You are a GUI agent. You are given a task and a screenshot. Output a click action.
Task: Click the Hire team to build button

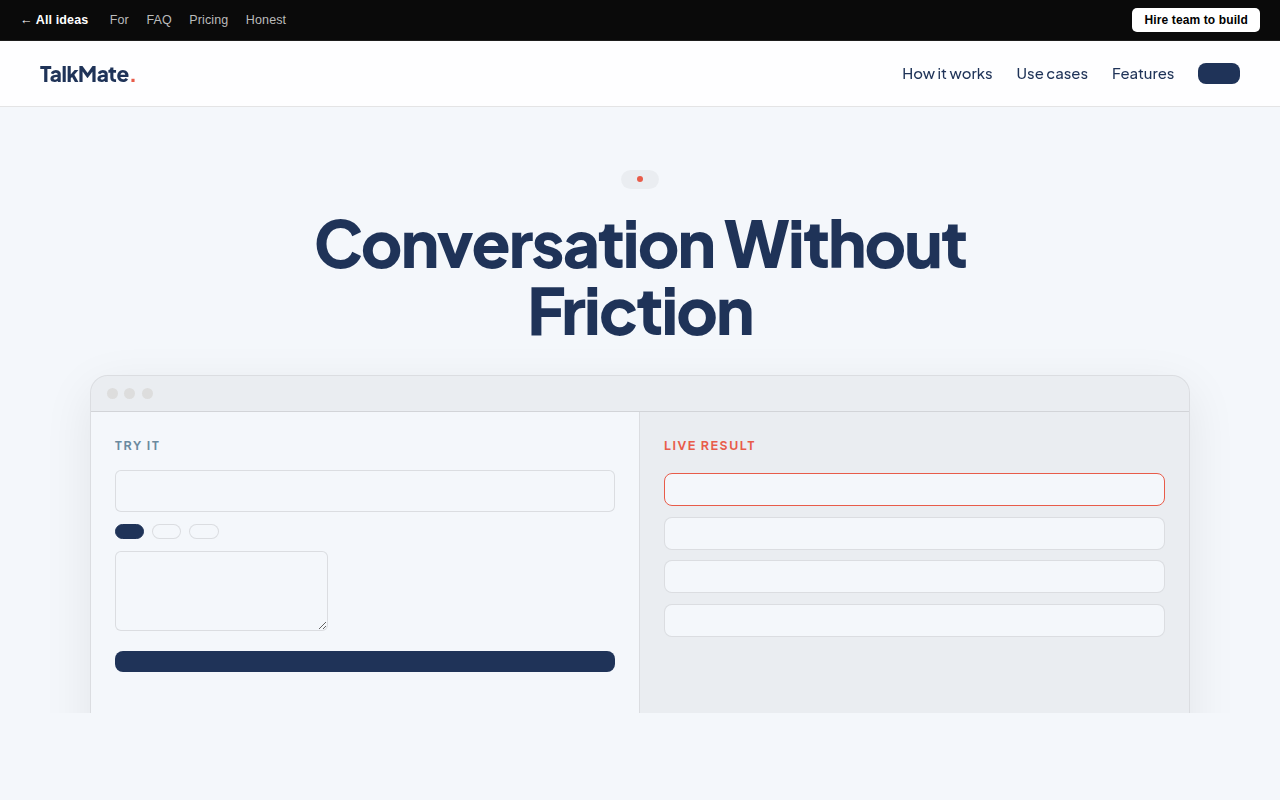point(1196,20)
